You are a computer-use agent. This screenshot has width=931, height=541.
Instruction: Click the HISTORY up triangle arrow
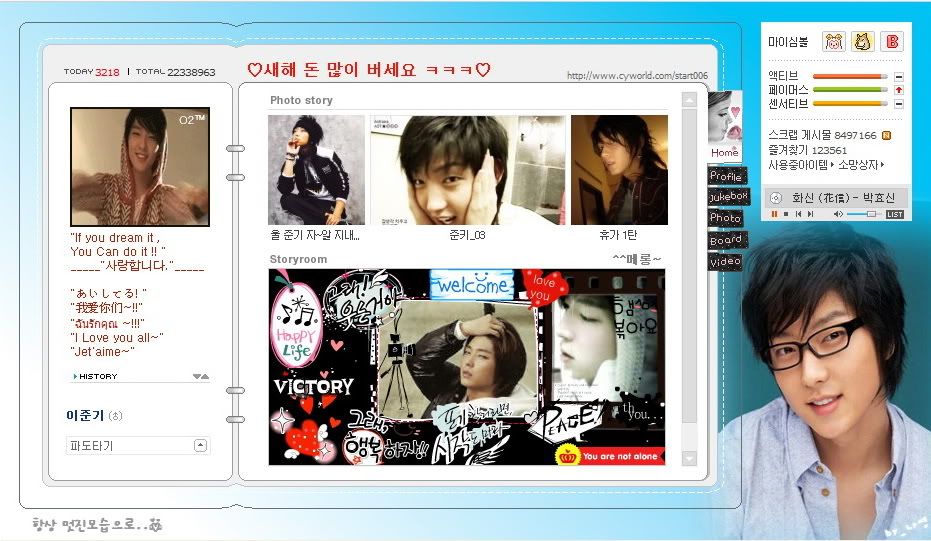tap(205, 377)
